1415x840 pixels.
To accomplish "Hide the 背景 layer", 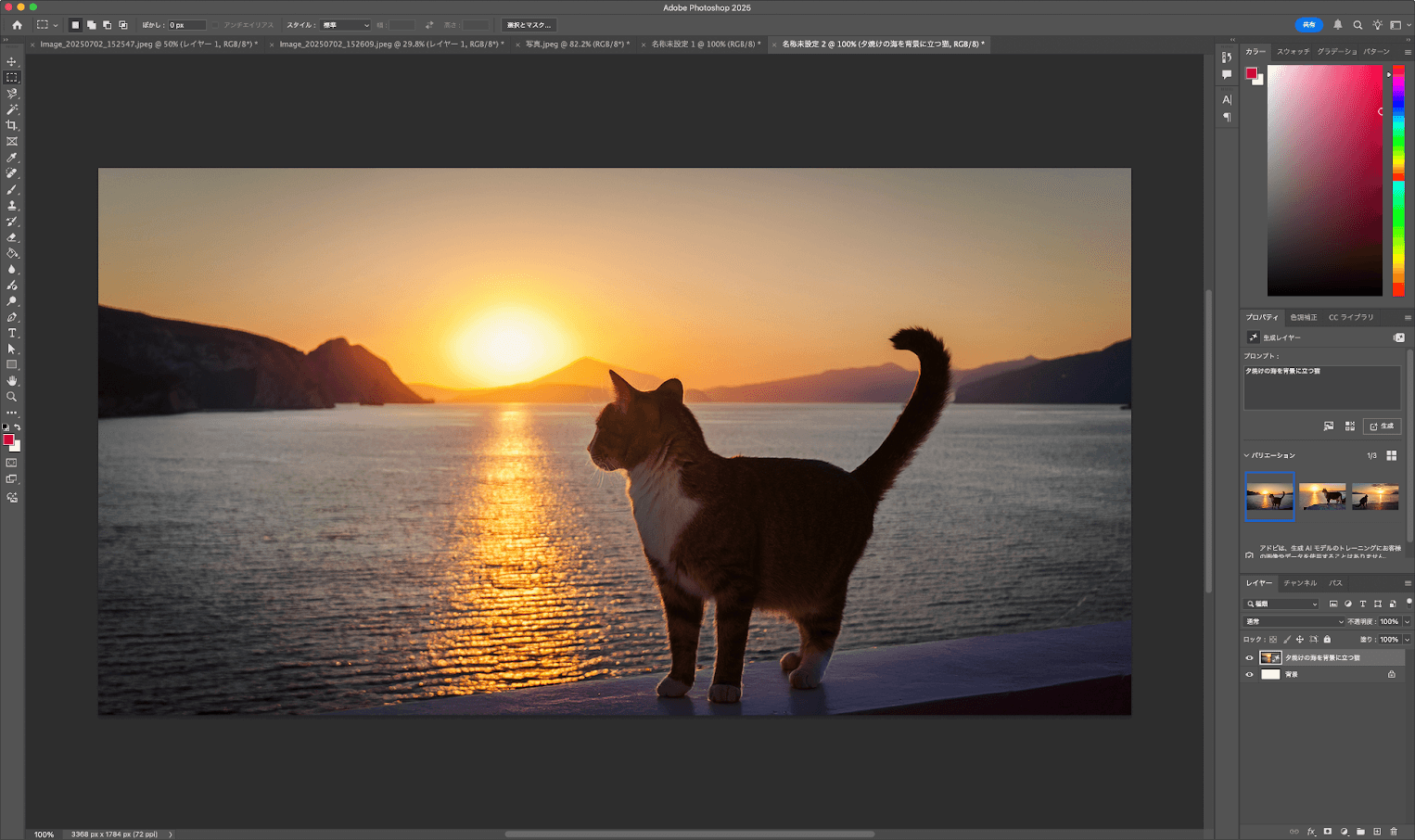I will click(1249, 674).
